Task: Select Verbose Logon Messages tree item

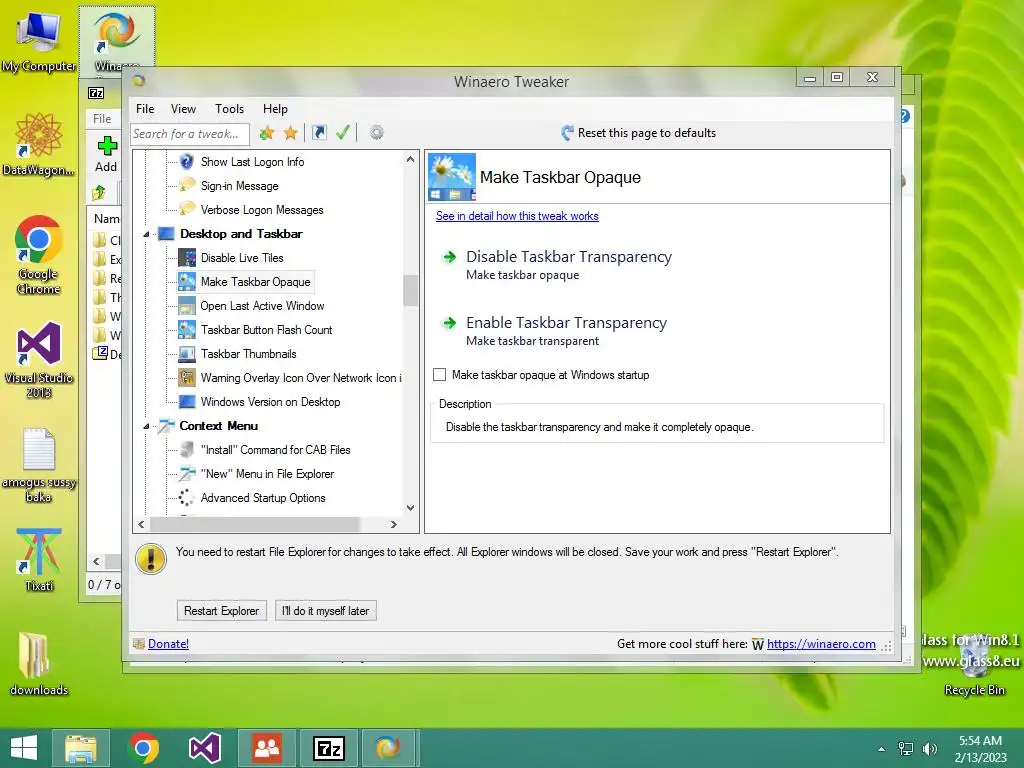Action: coord(262,210)
